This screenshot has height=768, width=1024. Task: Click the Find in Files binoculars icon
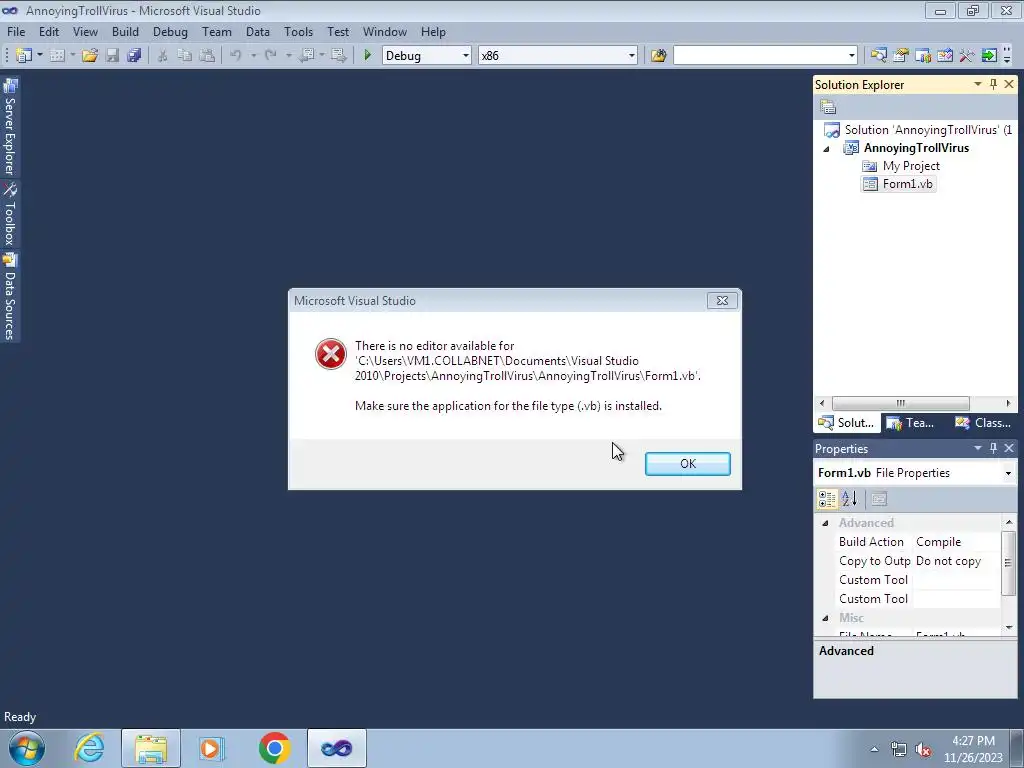click(658, 56)
